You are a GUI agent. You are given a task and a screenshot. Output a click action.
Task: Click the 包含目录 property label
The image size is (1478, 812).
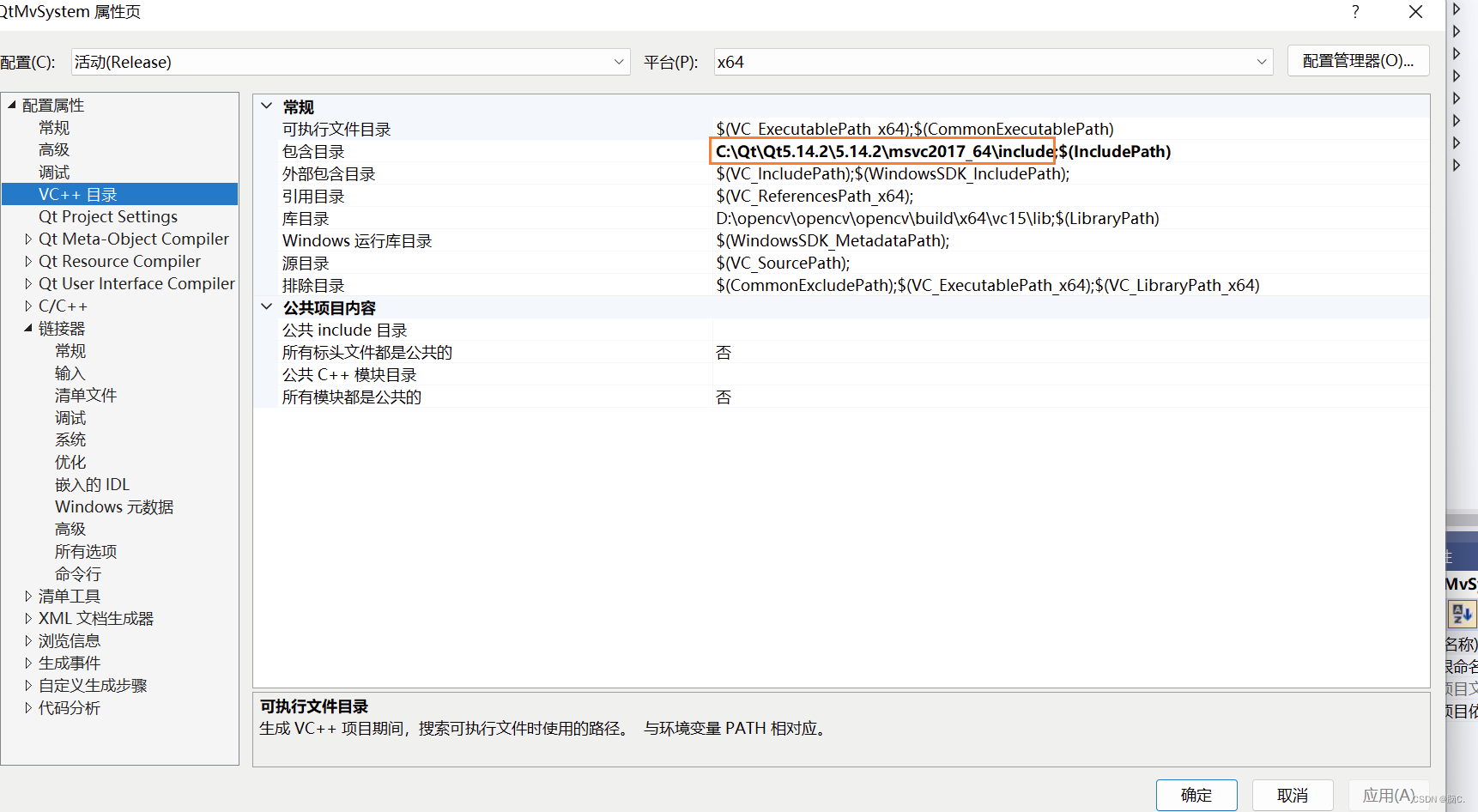(313, 151)
